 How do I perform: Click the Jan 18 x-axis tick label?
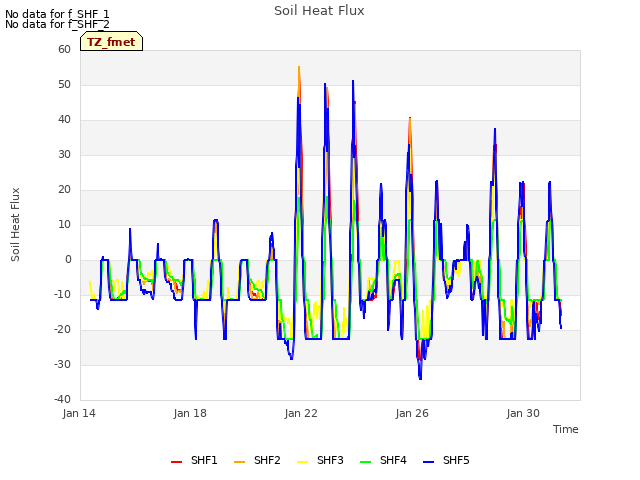(x=190, y=413)
